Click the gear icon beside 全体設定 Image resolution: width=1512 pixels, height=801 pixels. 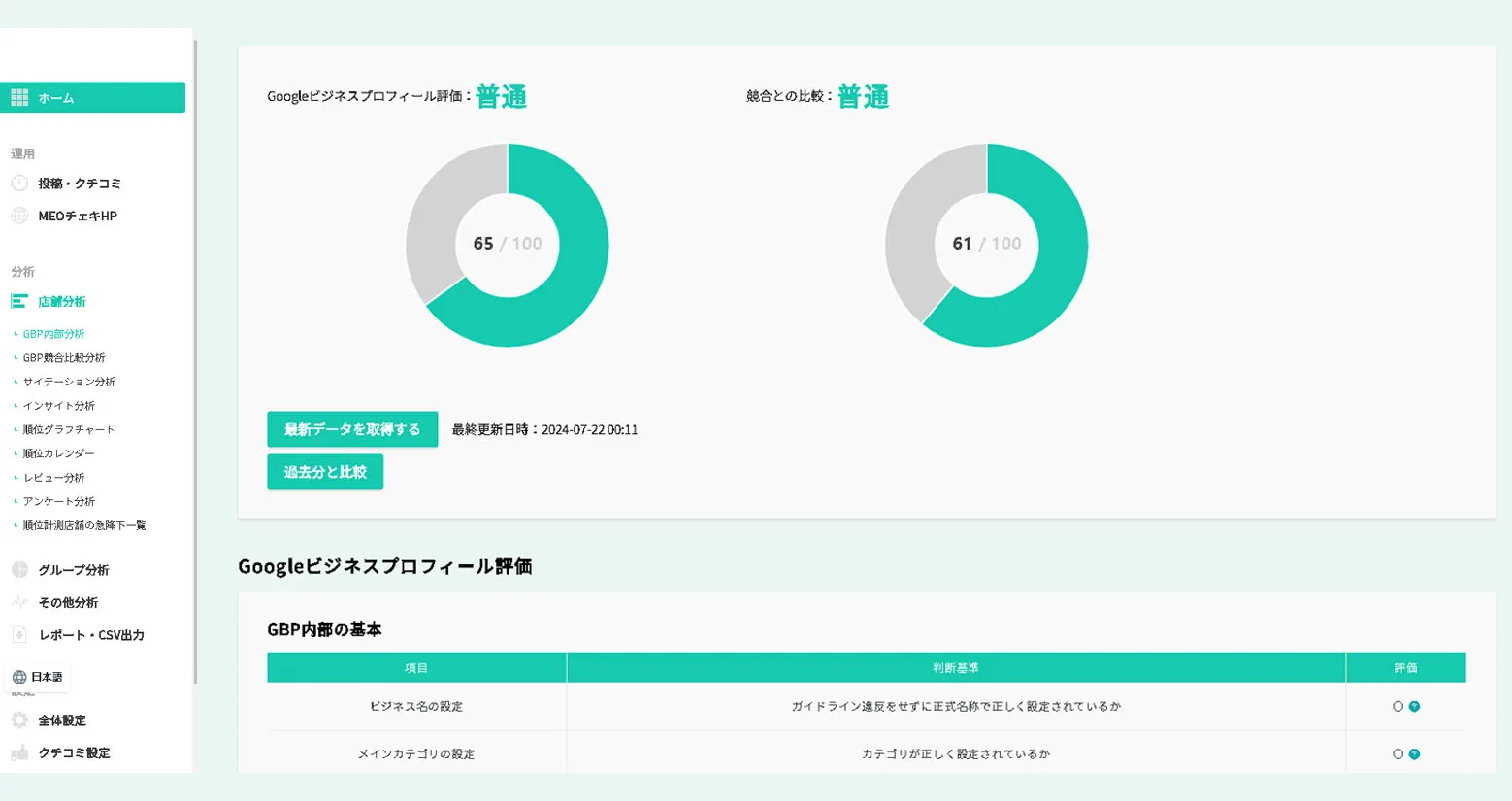[x=19, y=720]
